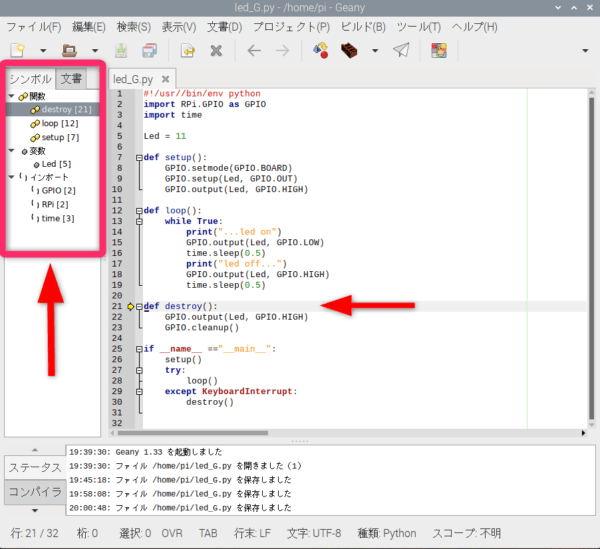
Task: Select Led [5] variable symbol
Action: (x=53, y=164)
